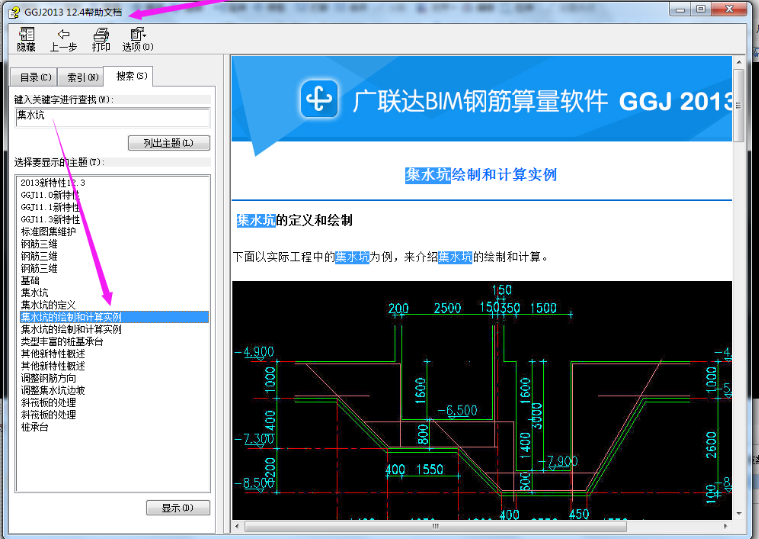Open the 选项(O) options toolbar menu

(137, 40)
